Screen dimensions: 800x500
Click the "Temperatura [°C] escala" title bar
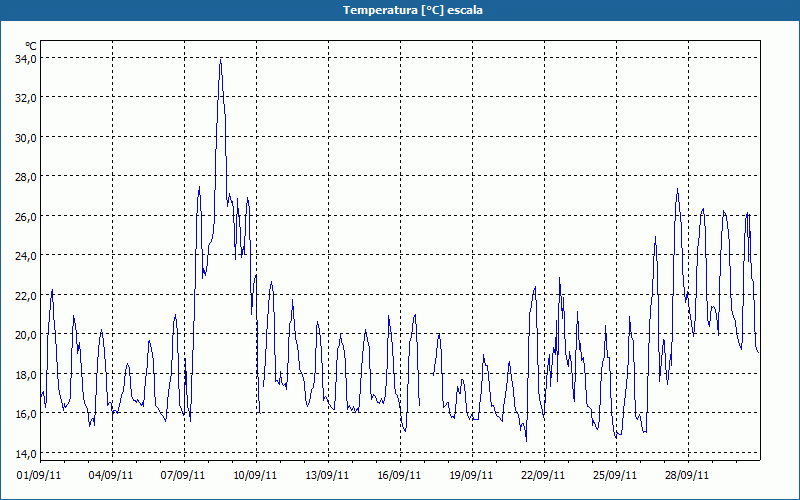400,10
